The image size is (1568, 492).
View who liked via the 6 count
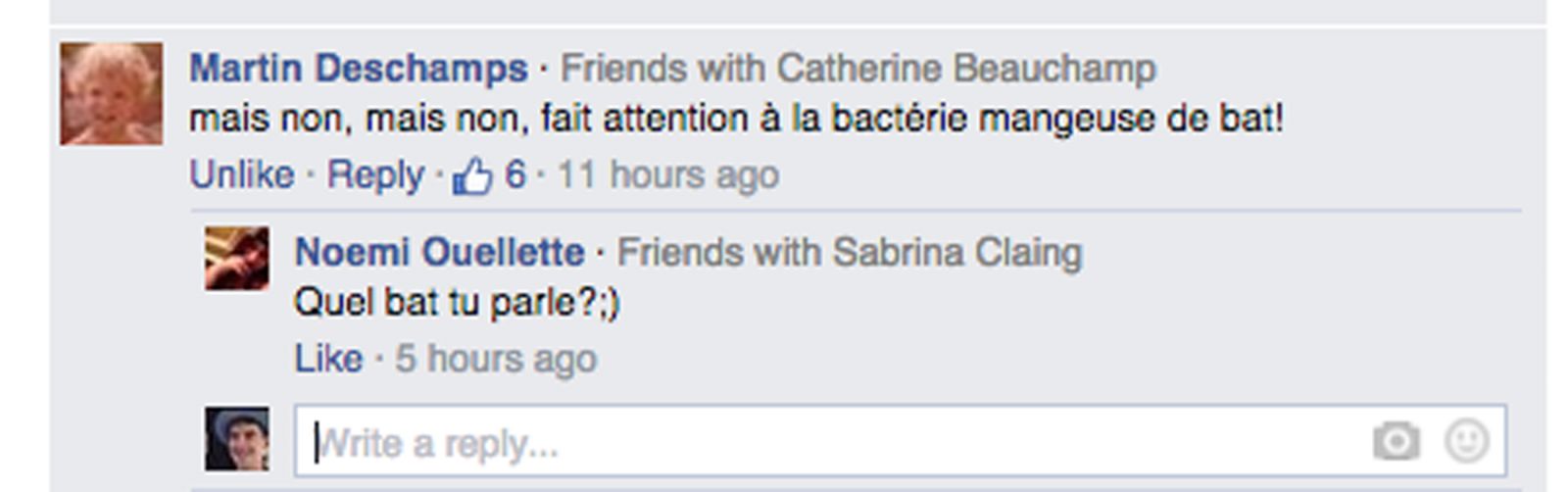pos(514,175)
